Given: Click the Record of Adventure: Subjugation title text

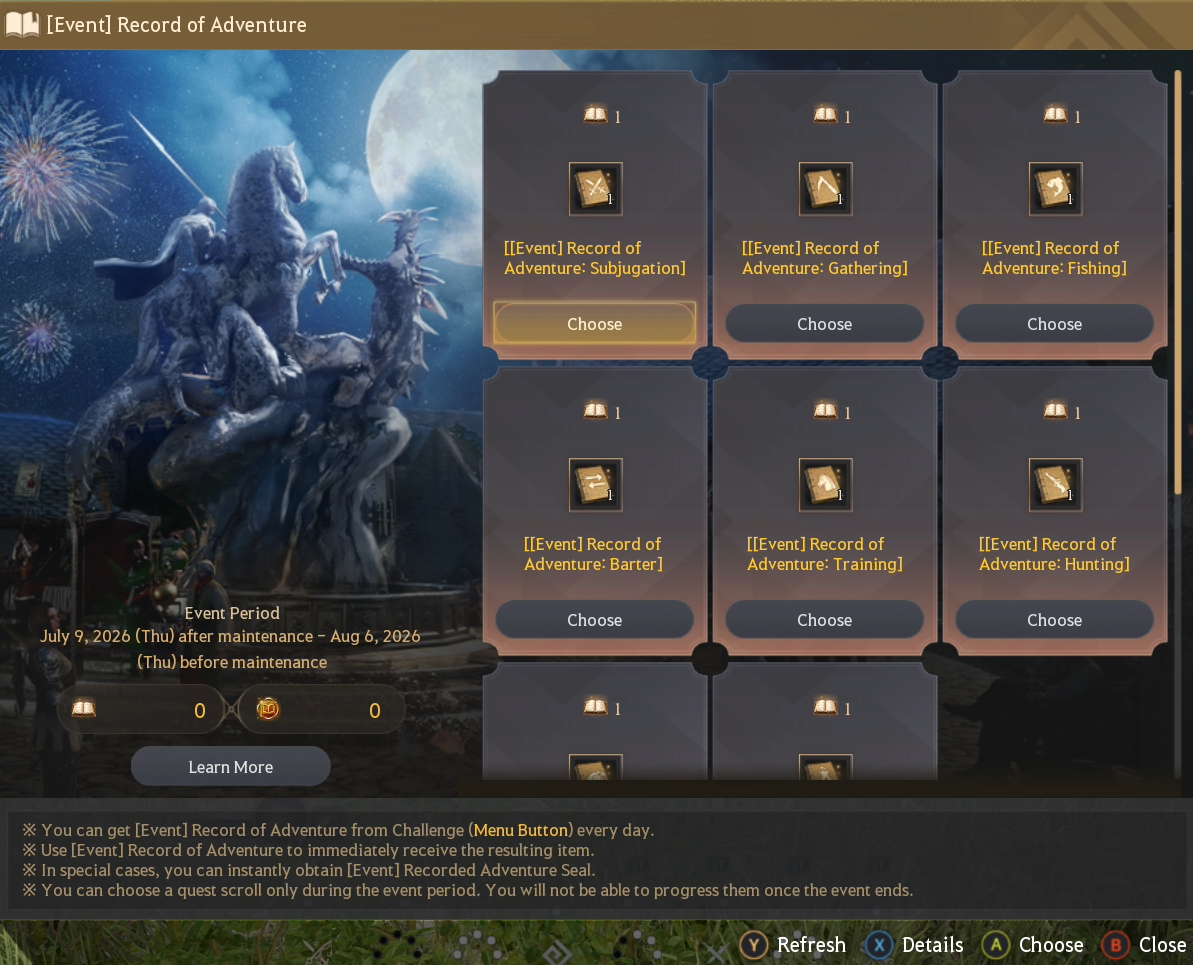Looking at the screenshot, I should click(x=595, y=258).
